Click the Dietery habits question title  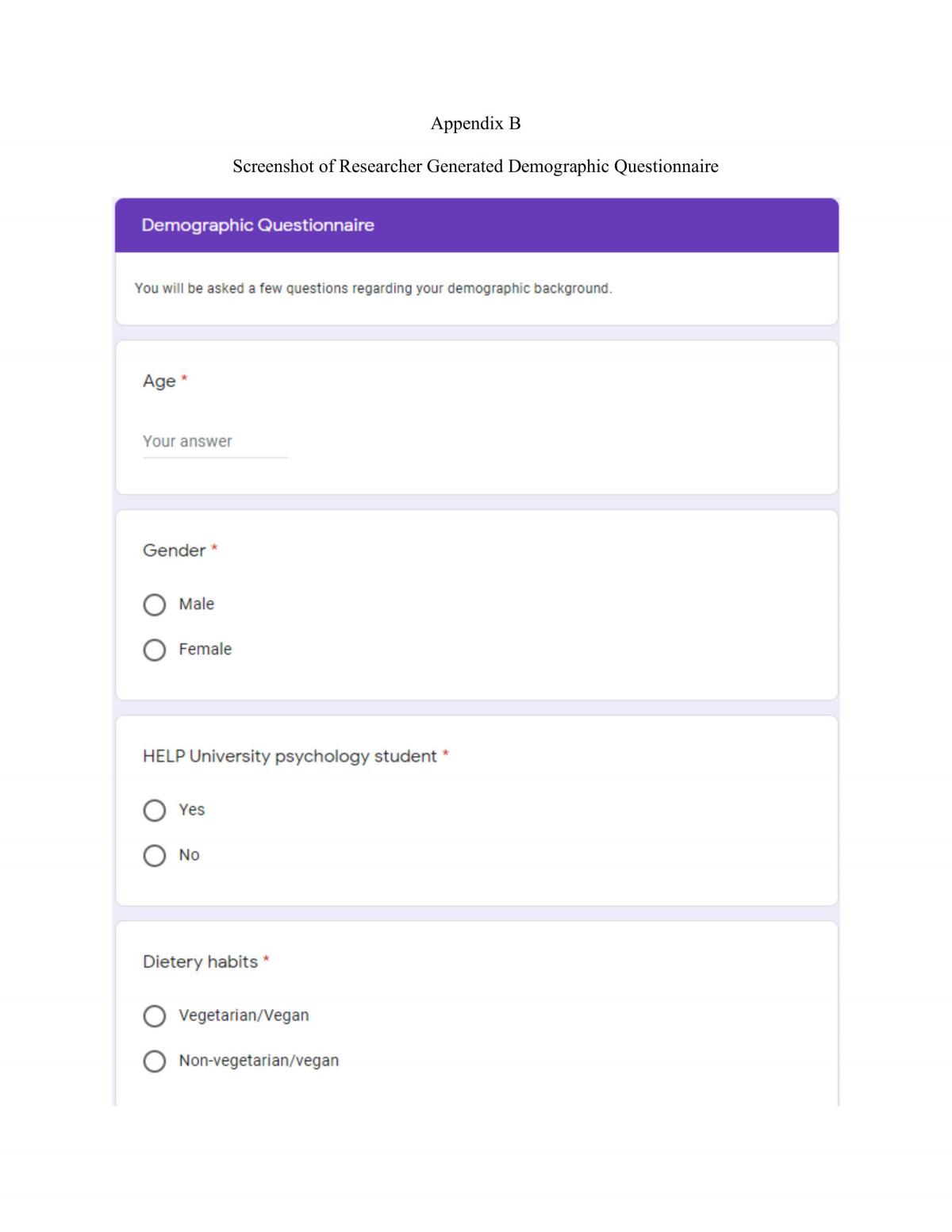pos(200,962)
